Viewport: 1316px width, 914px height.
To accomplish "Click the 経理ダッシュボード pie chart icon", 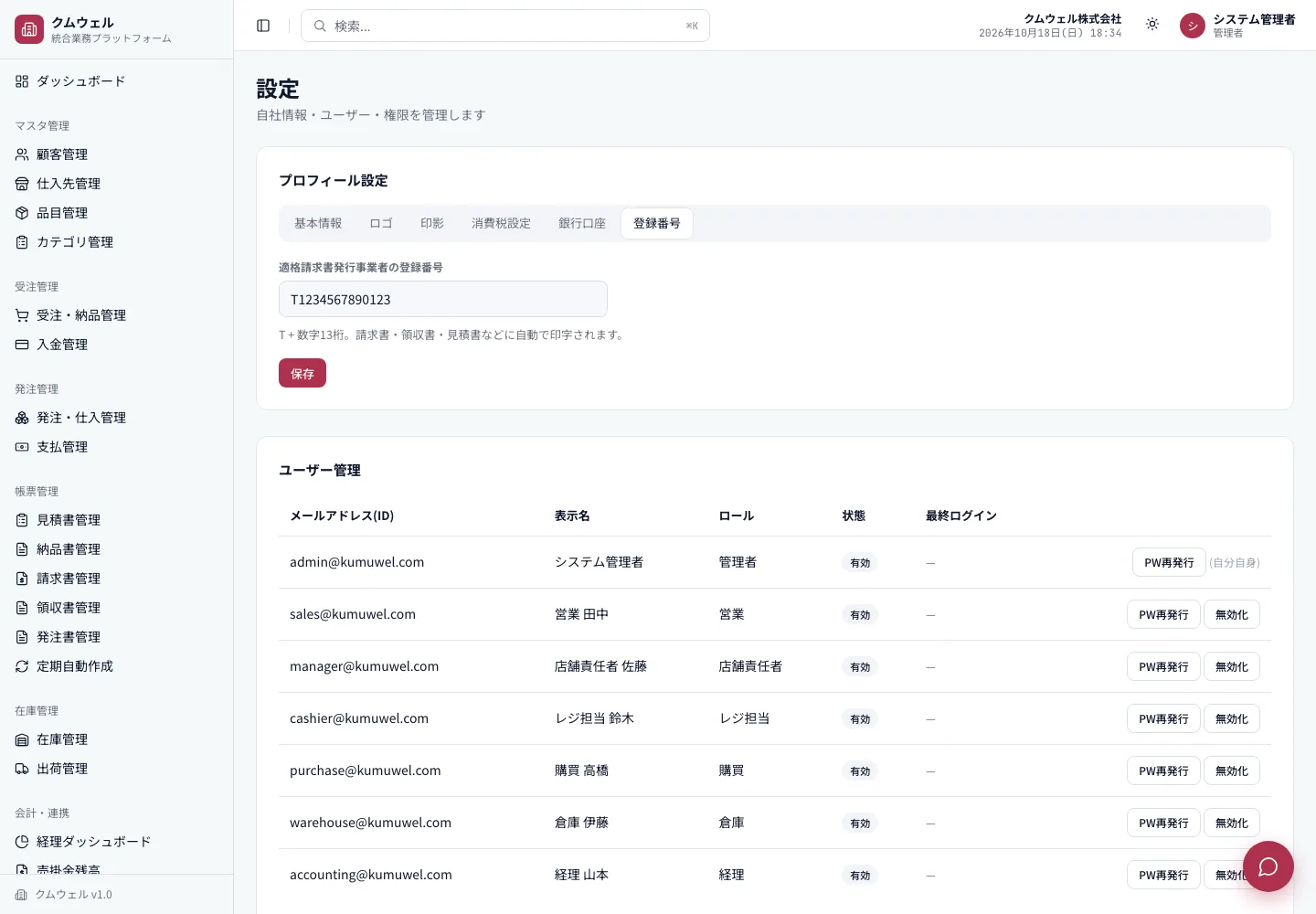I will click(x=22, y=842).
